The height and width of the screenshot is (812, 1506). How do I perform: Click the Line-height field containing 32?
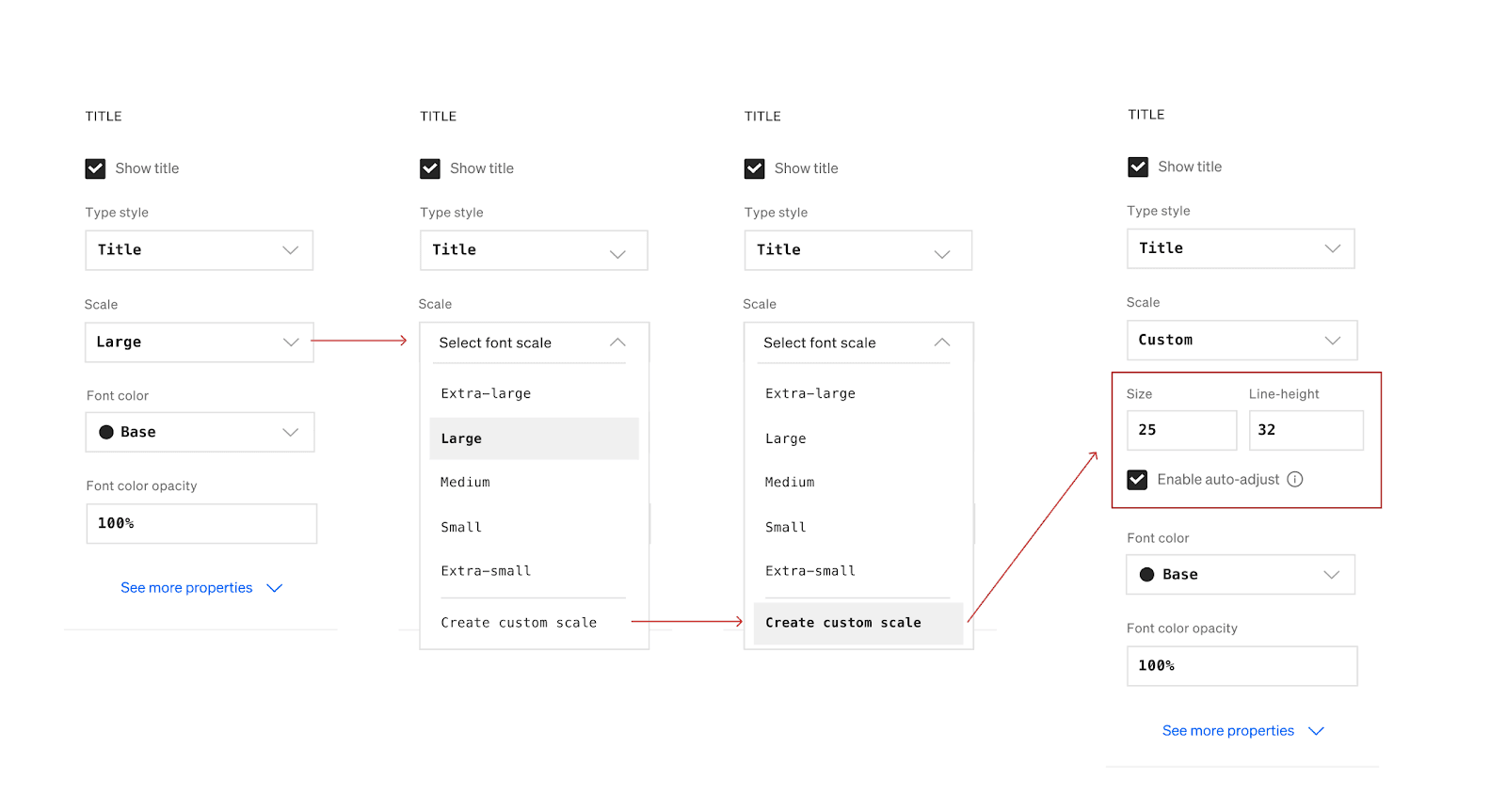[1306, 430]
